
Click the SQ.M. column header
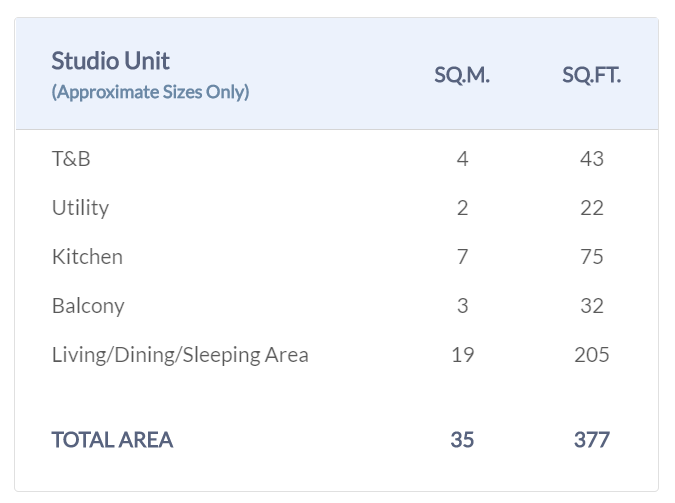pos(462,76)
